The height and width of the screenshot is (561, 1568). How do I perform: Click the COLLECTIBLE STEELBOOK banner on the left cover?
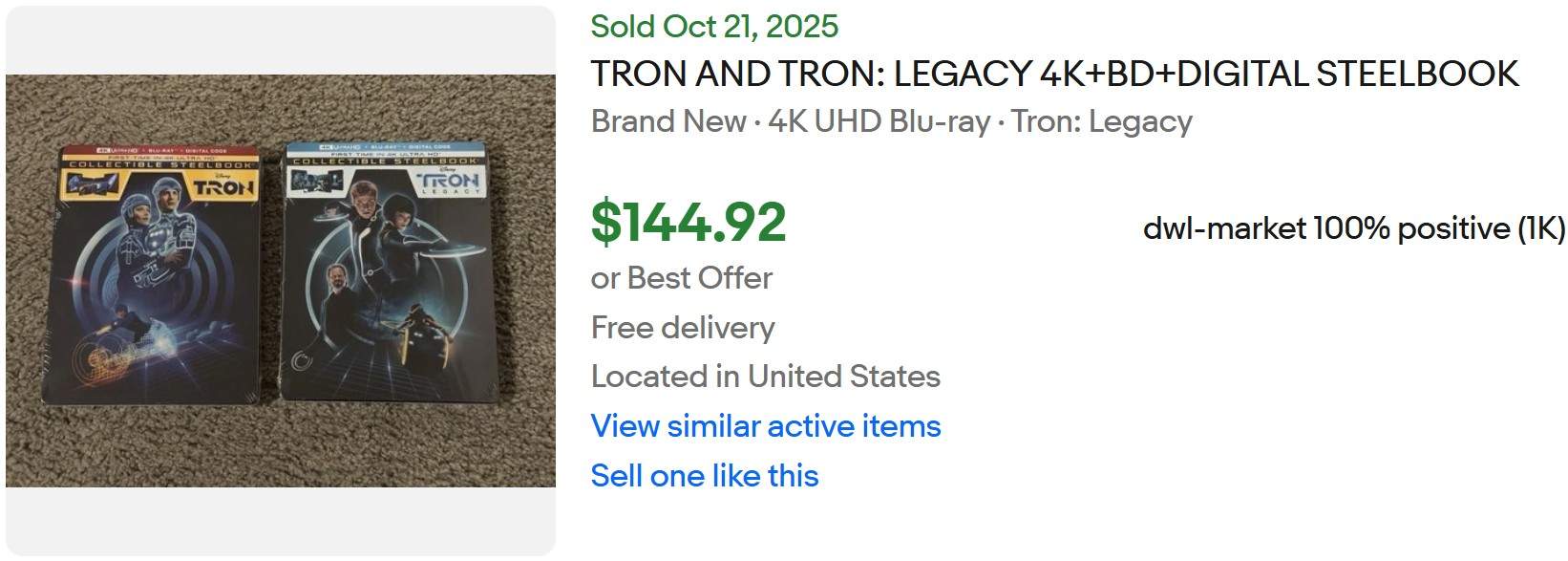(153, 163)
